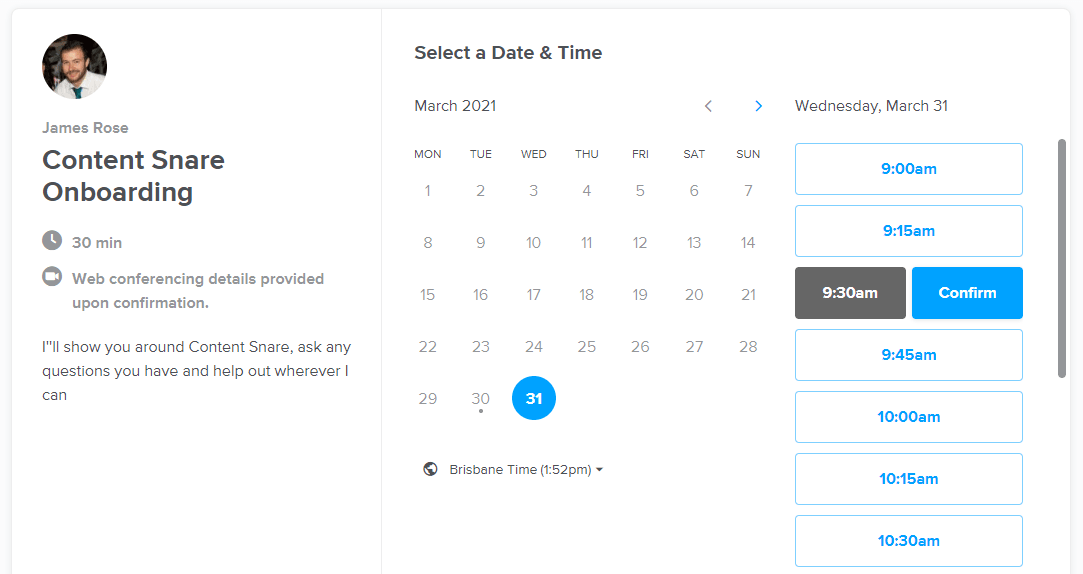Book the 10:15am time slot

pyautogui.click(x=908, y=479)
